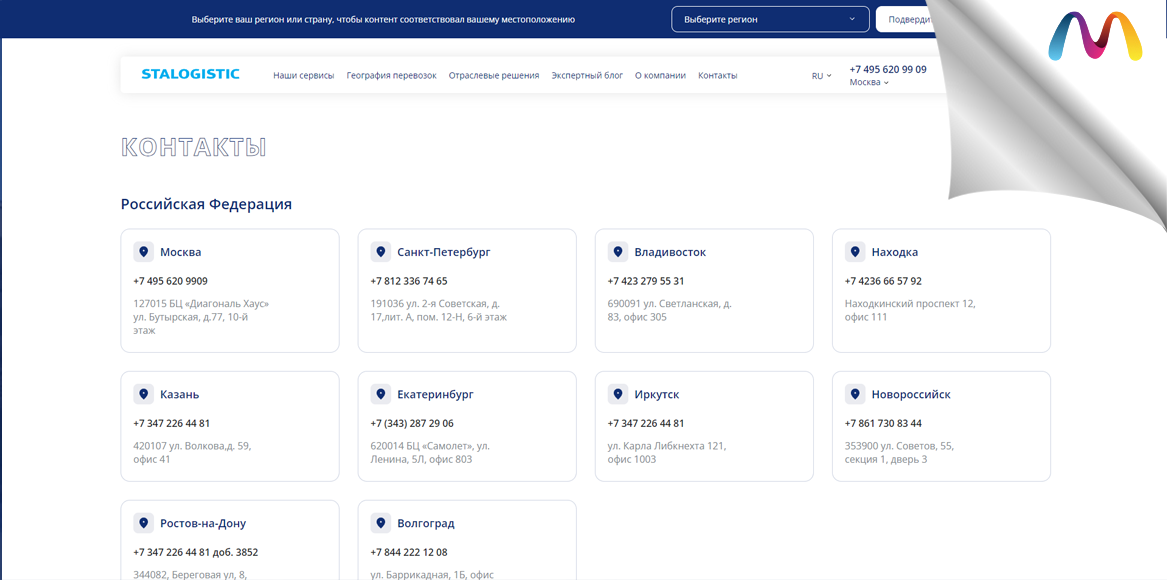This screenshot has width=1167, height=580.
Task: Open the 'Выберите регион' dropdown
Action: click(x=770, y=19)
